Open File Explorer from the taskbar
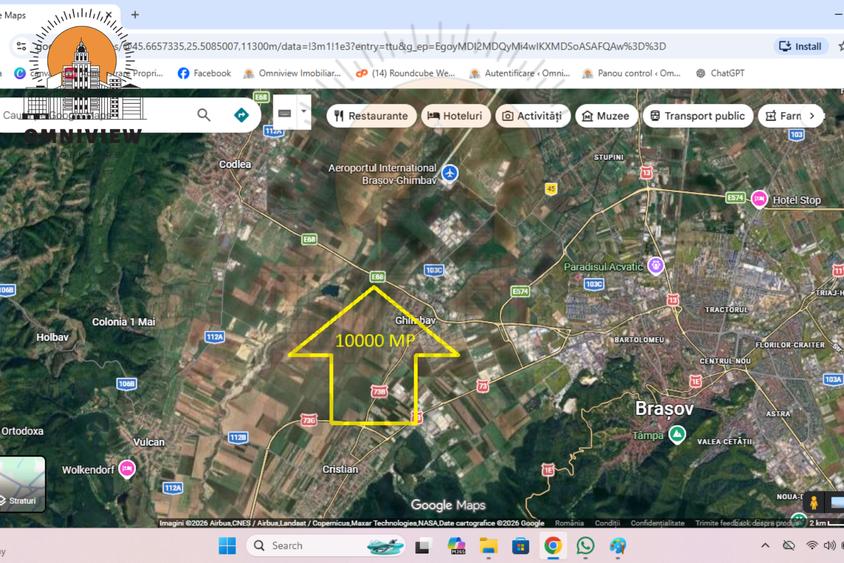The height and width of the screenshot is (563, 844). coord(489,546)
